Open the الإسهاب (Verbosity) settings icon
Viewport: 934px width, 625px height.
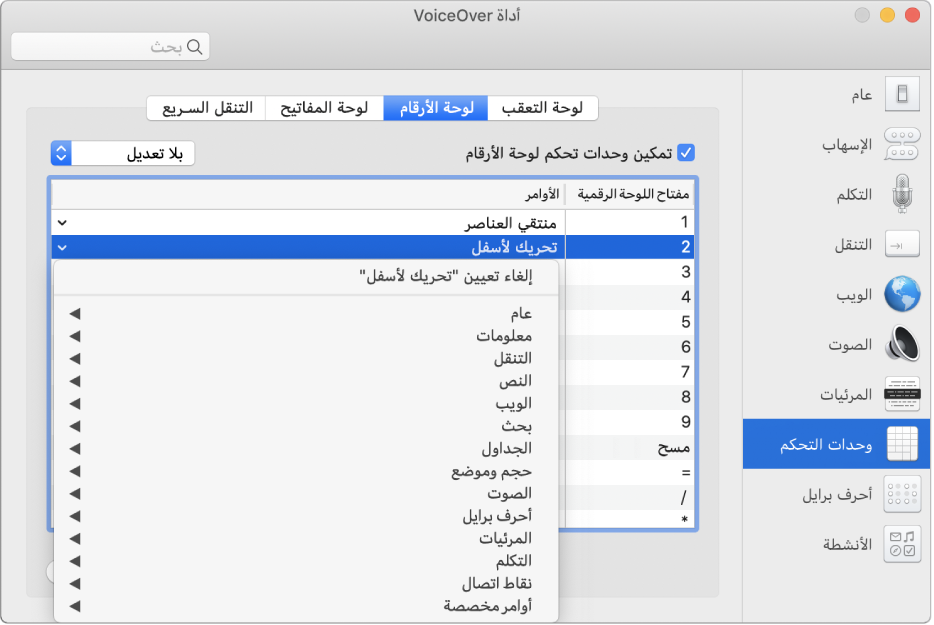coord(902,143)
